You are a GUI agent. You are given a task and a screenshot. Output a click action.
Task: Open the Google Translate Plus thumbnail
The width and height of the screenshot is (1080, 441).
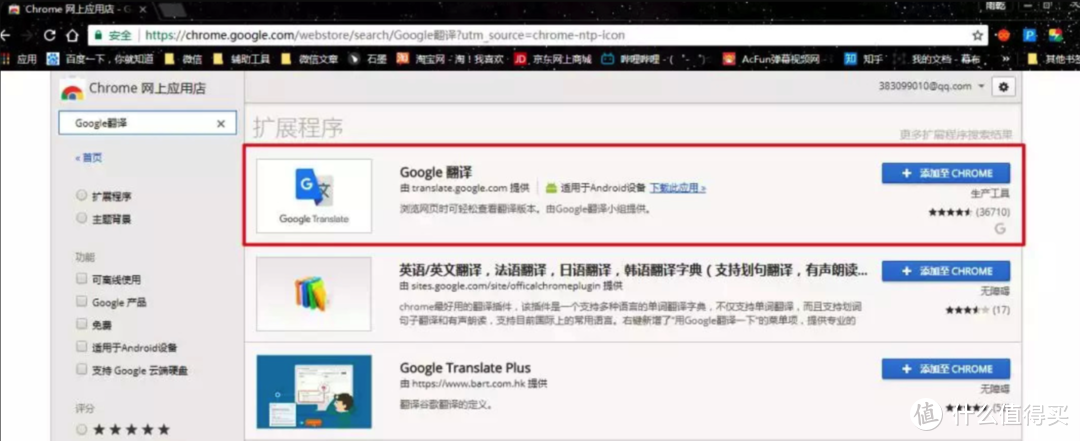point(314,391)
